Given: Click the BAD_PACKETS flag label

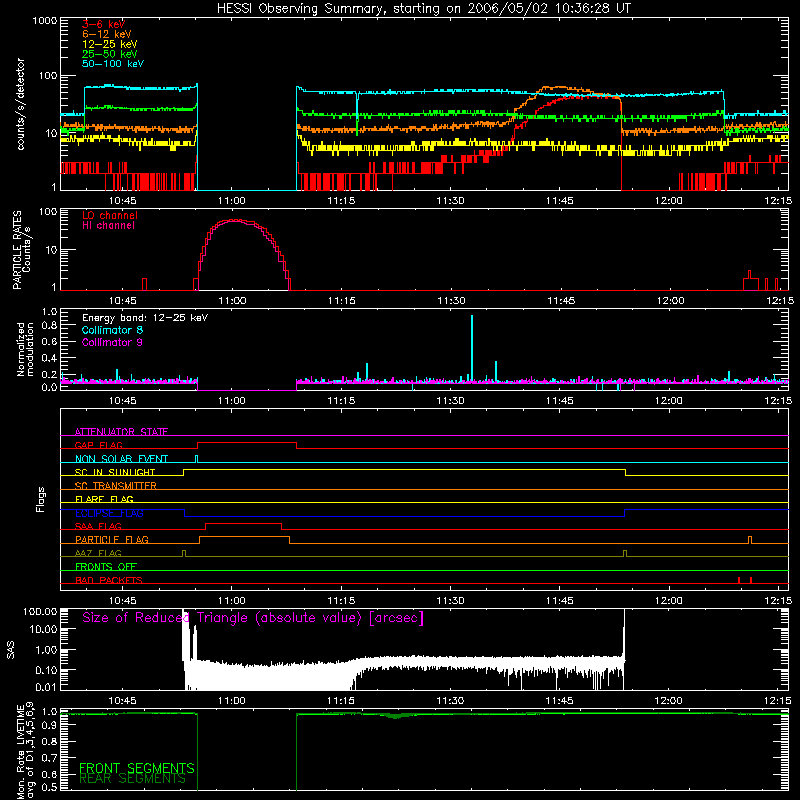Looking at the screenshot, I should point(109,581).
